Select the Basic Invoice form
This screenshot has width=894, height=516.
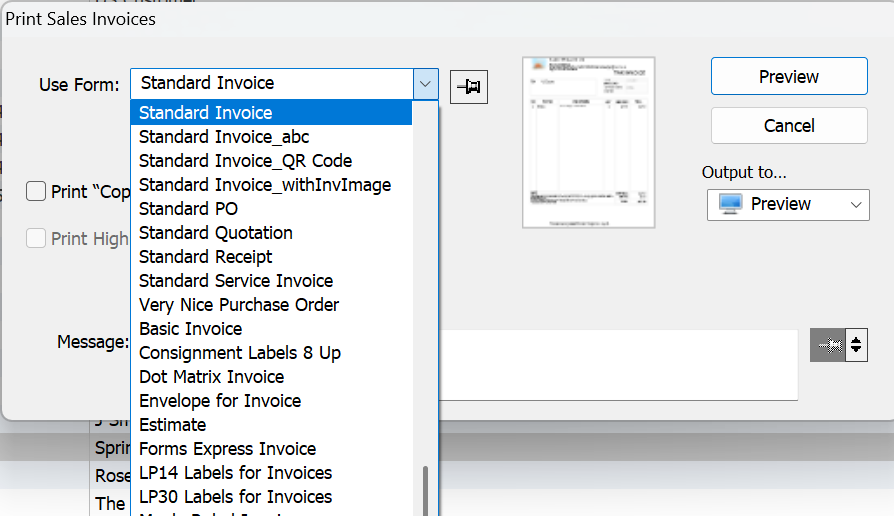(x=271, y=328)
